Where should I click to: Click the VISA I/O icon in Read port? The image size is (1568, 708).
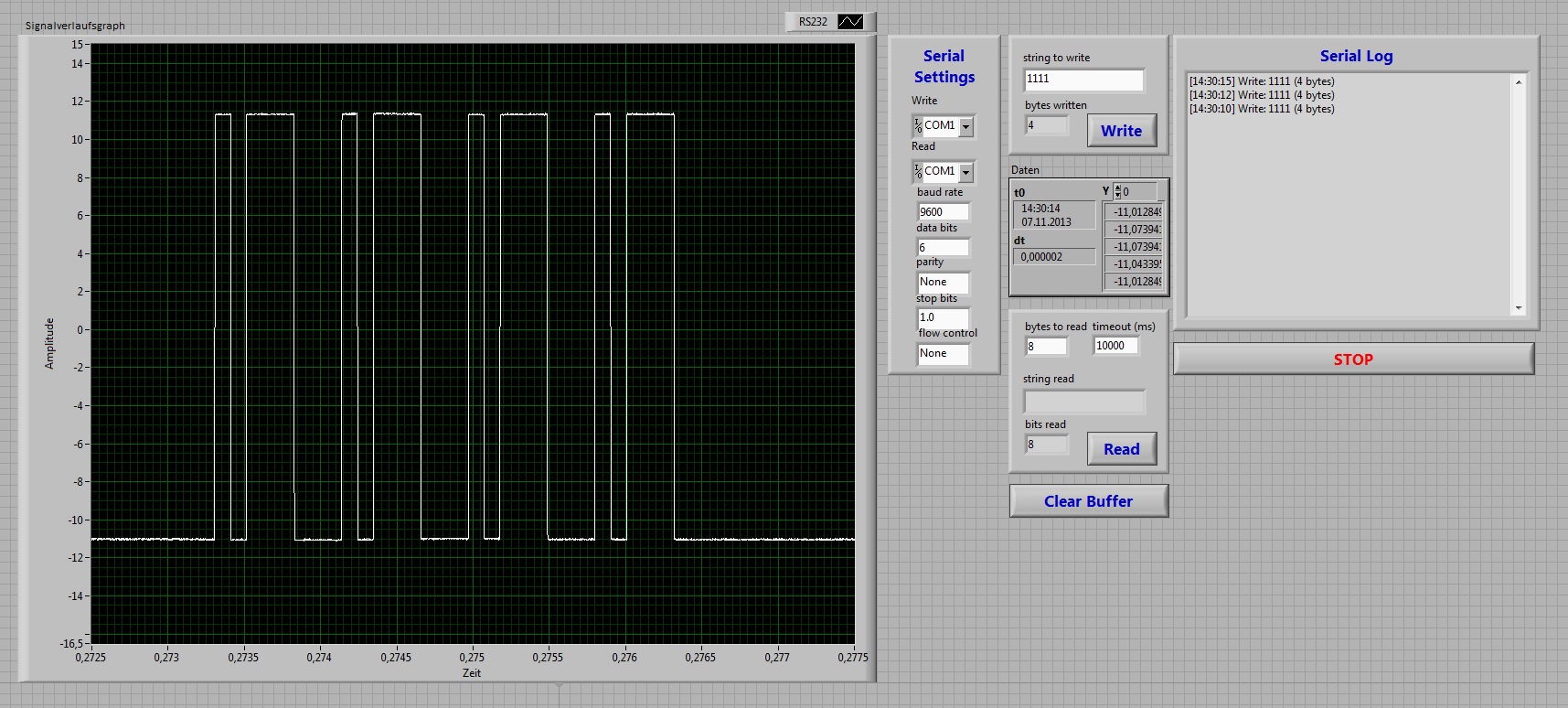(x=918, y=172)
